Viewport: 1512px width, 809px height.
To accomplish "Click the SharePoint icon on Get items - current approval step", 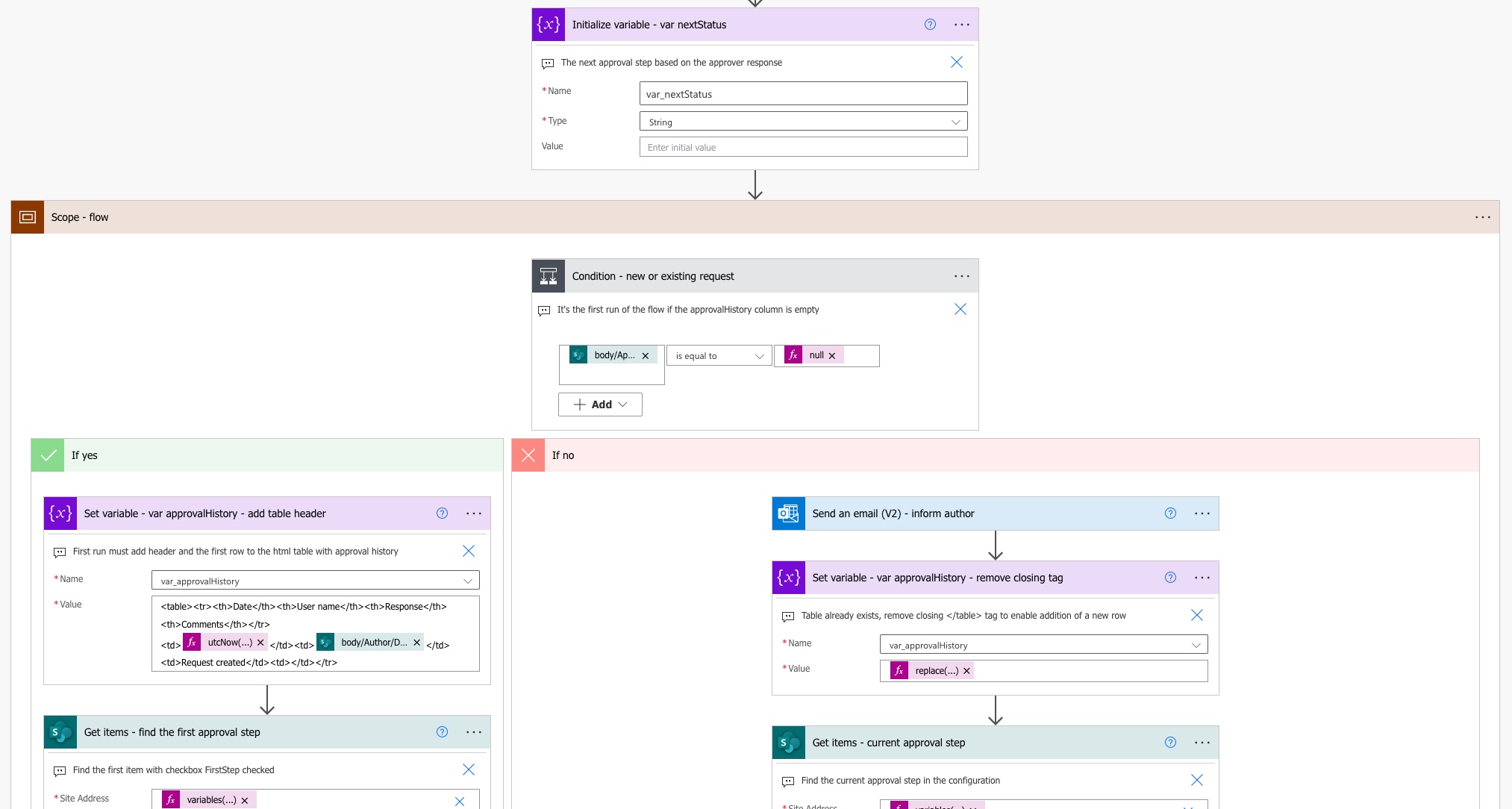I will click(x=789, y=743).
